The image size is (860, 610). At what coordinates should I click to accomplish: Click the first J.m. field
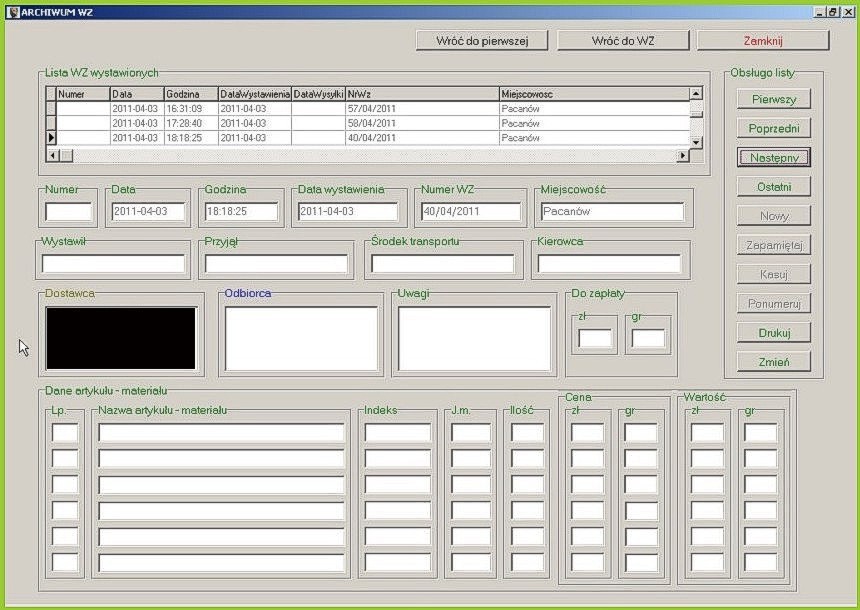[471, 433]
